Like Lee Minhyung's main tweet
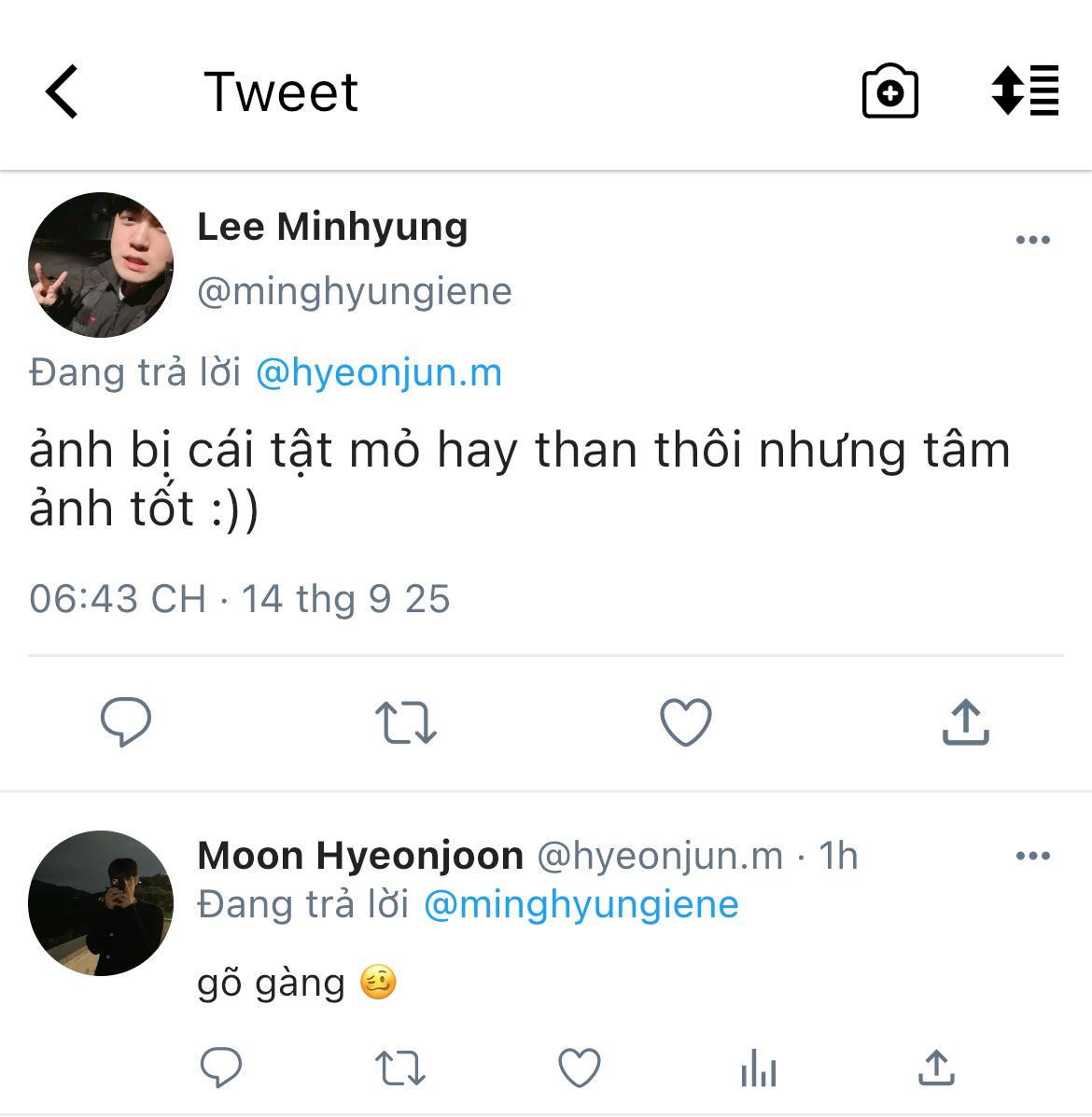1092x1117 pixels. [686, 722]
